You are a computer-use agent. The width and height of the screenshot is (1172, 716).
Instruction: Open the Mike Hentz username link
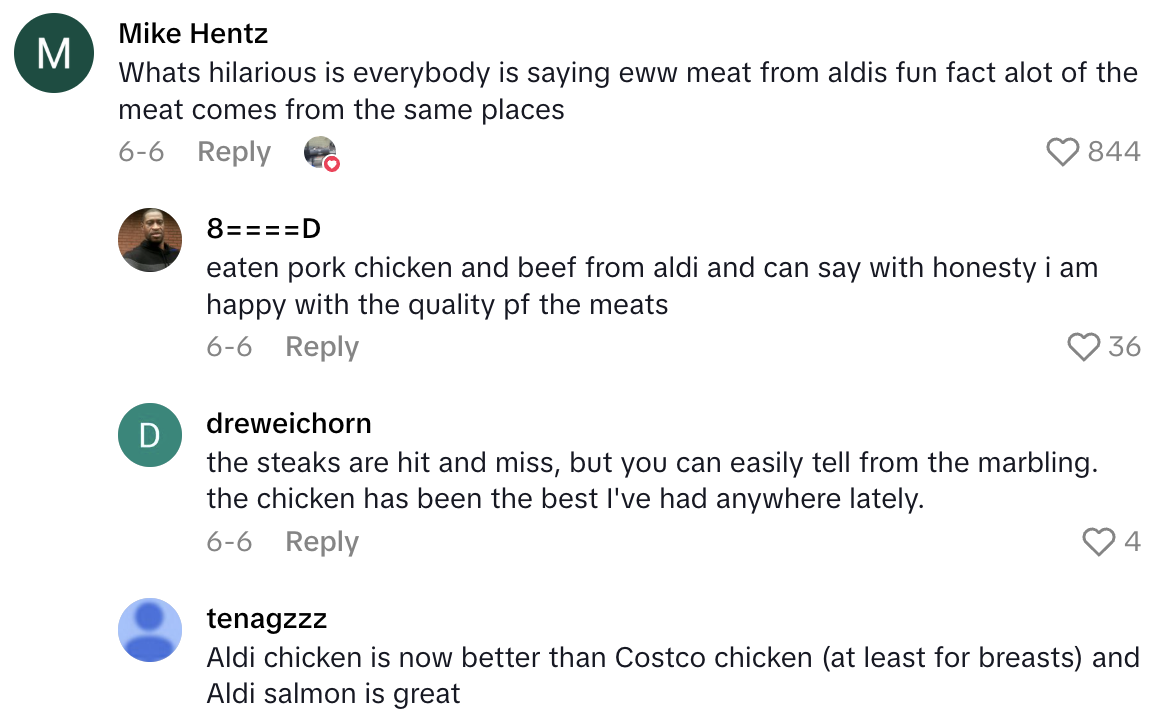pos(193,33)
